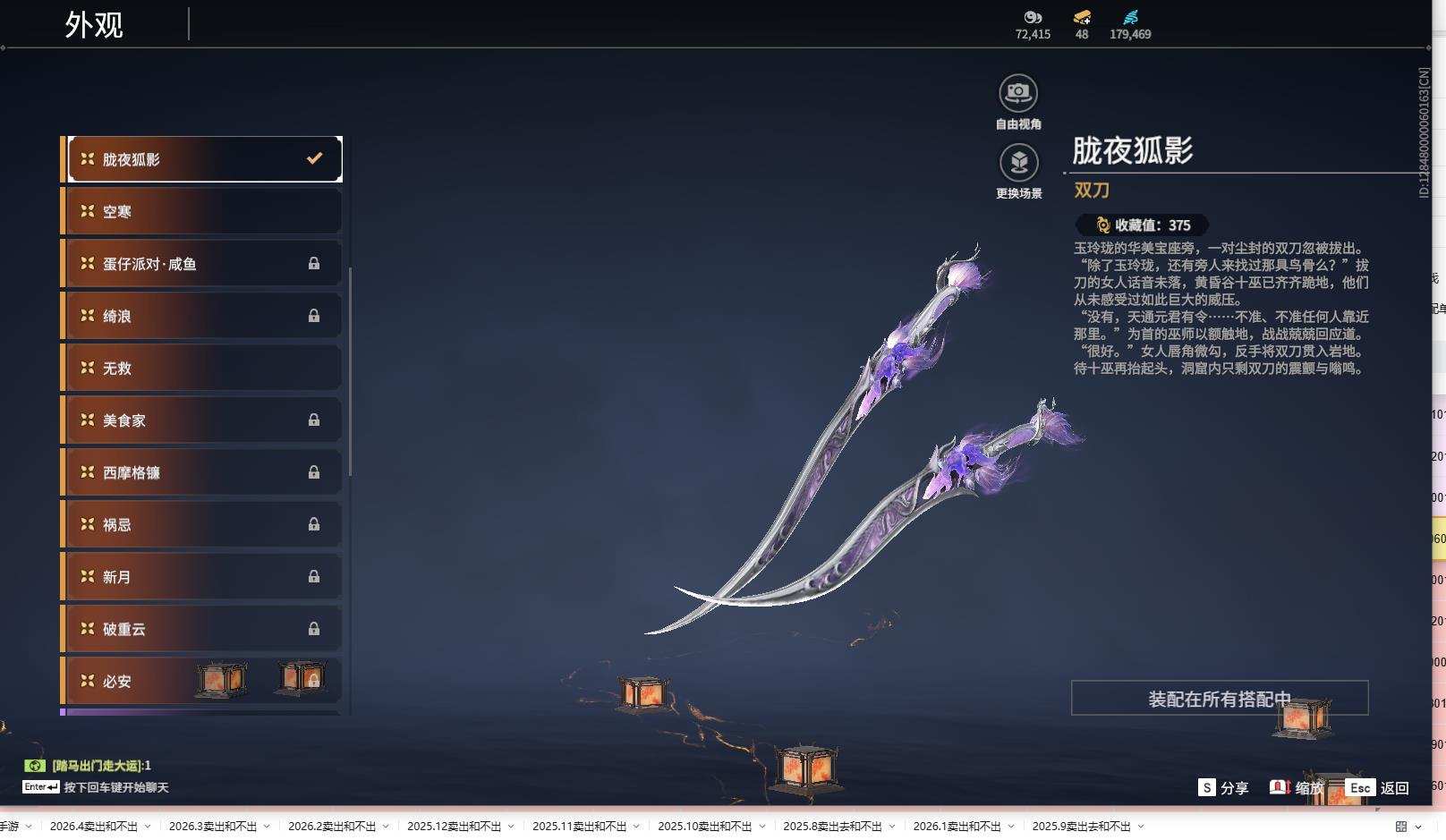Click the lock icon on 蛋仔派对·咸鱼
Viewport: 1446px width, 840px height.
tap(314, 263)
